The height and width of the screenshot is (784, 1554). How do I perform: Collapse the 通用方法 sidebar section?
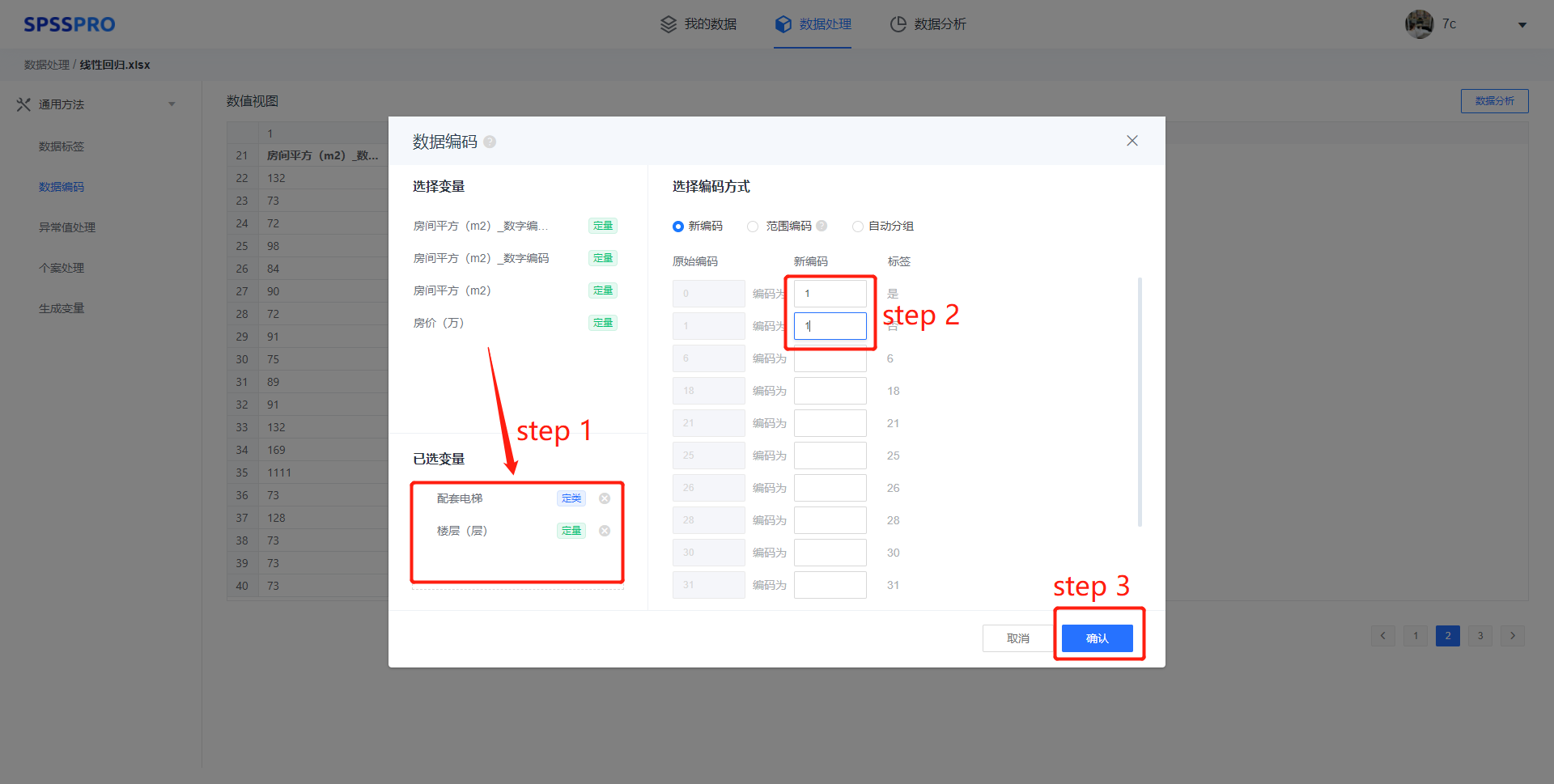point(172,104)
